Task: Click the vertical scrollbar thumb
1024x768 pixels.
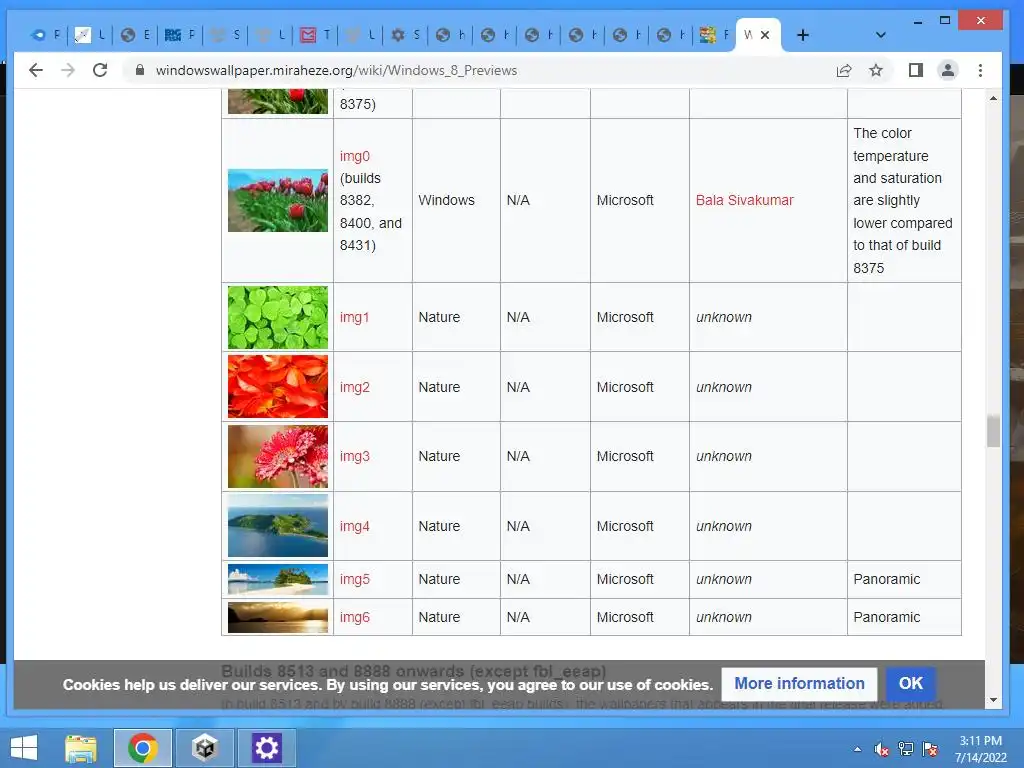Action: [x=993, y=431]
